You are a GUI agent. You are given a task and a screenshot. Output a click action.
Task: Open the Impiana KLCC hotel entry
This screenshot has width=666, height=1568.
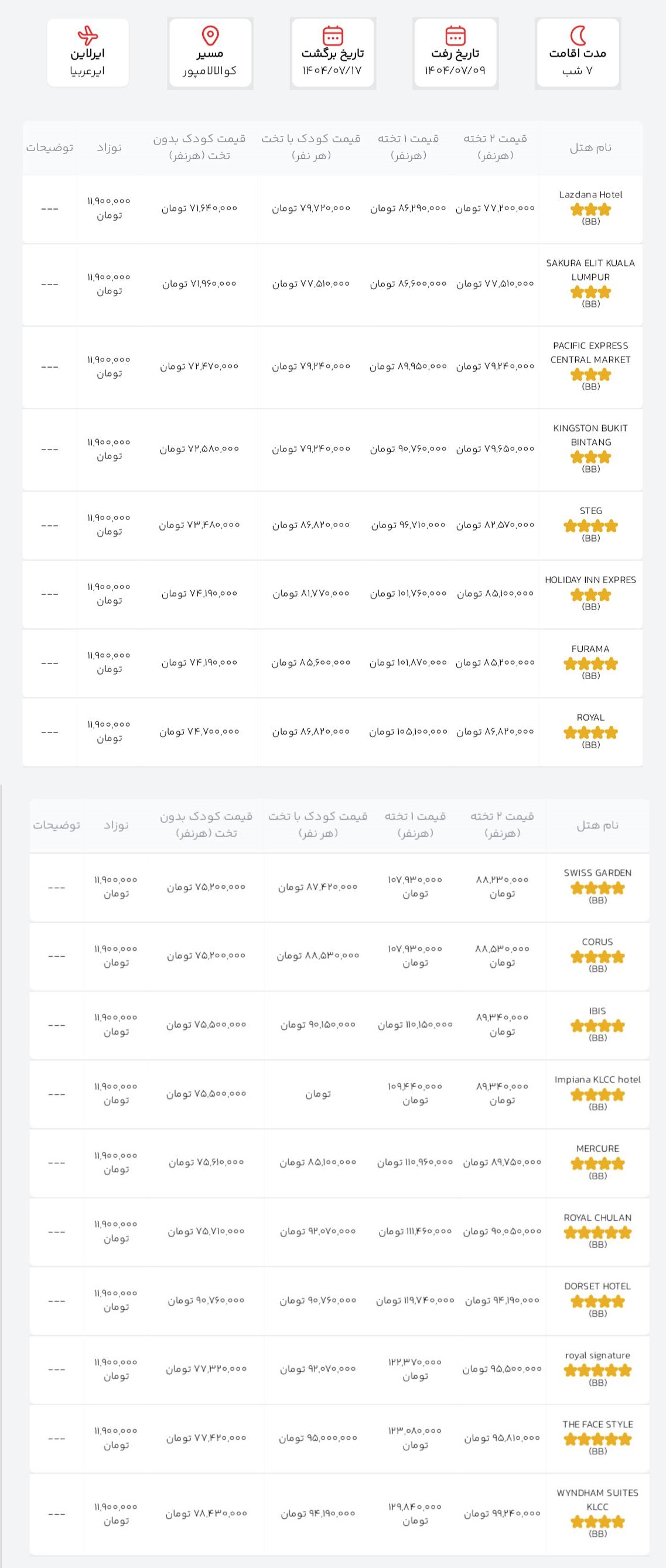[598, 1079]
